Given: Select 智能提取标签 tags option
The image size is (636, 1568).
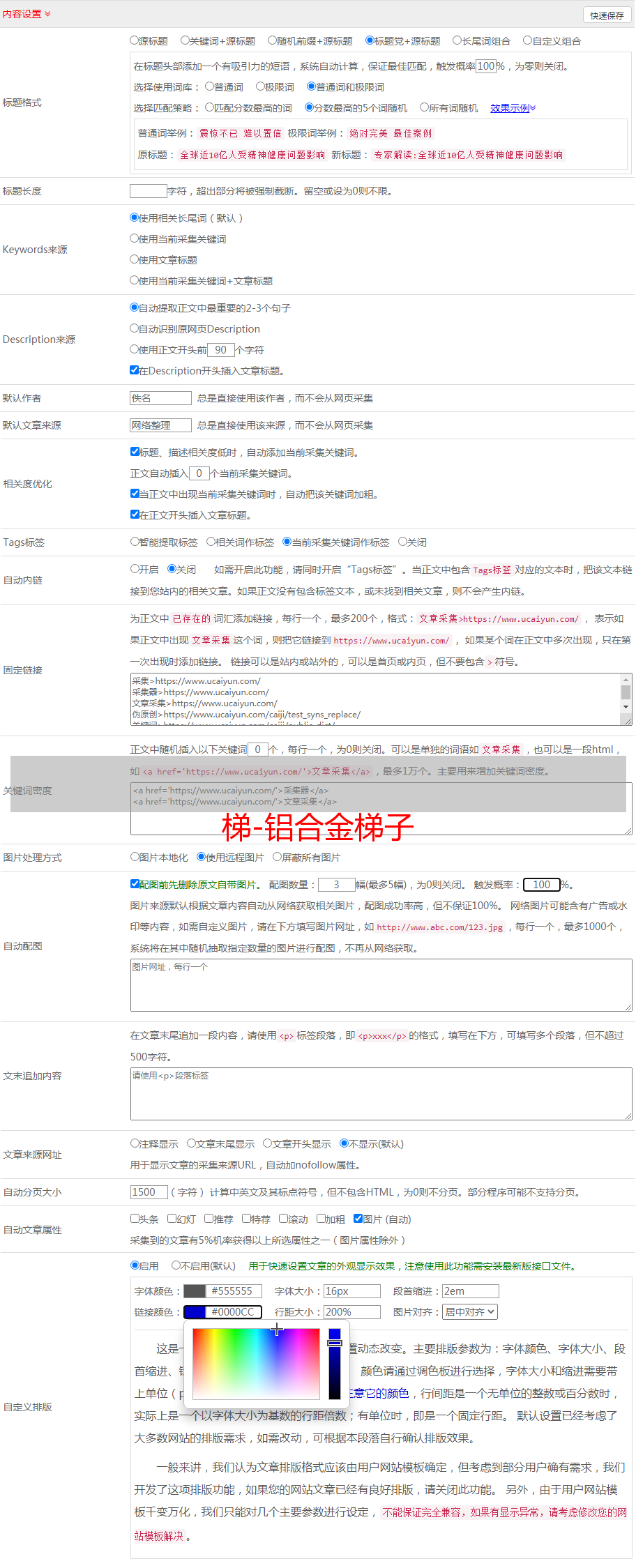Looking at the screenshot, I should click(135, 542).
